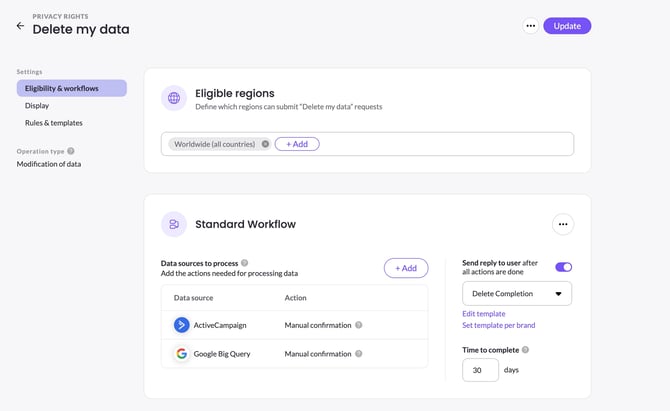Add a new eligible region
Image resolution: width=670 pixels, height=411 pixels.
(x=297, y=144)
